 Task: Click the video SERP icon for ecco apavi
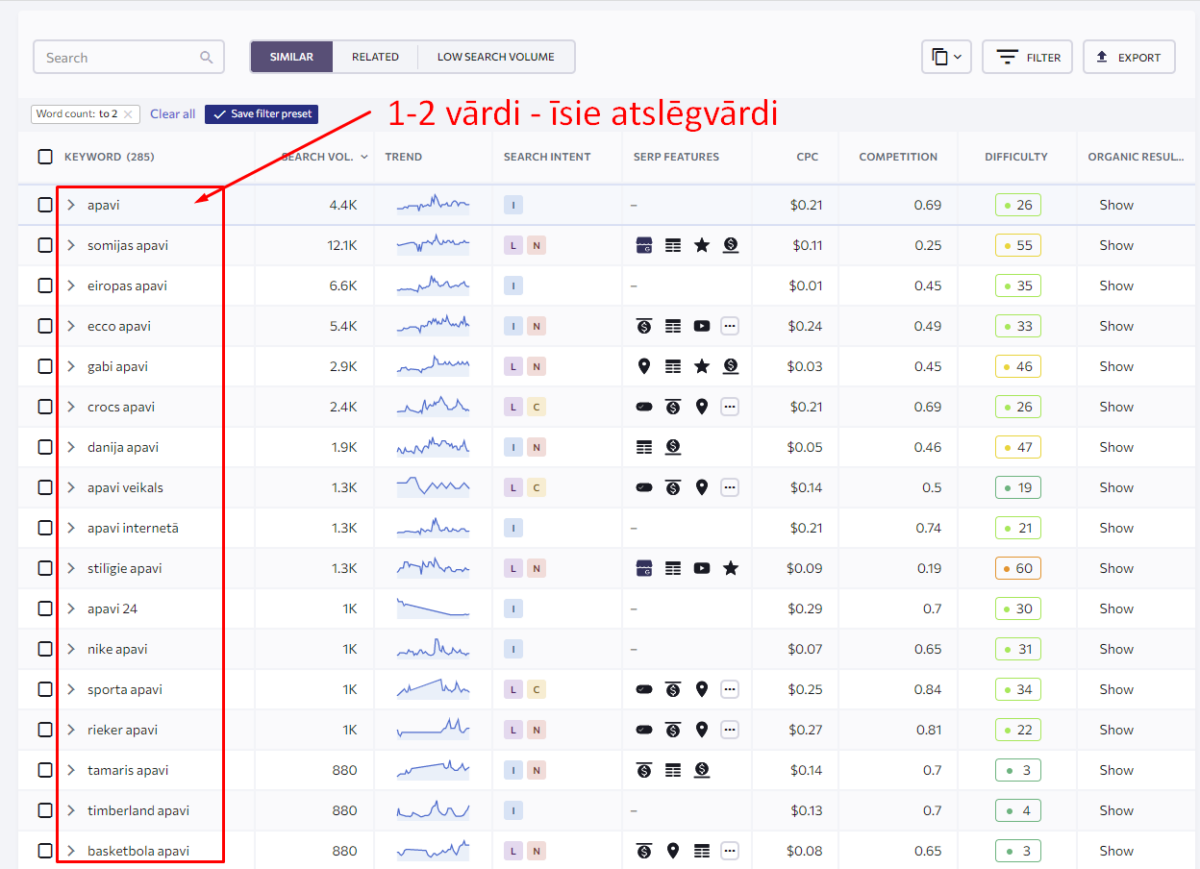click(701, 326)
